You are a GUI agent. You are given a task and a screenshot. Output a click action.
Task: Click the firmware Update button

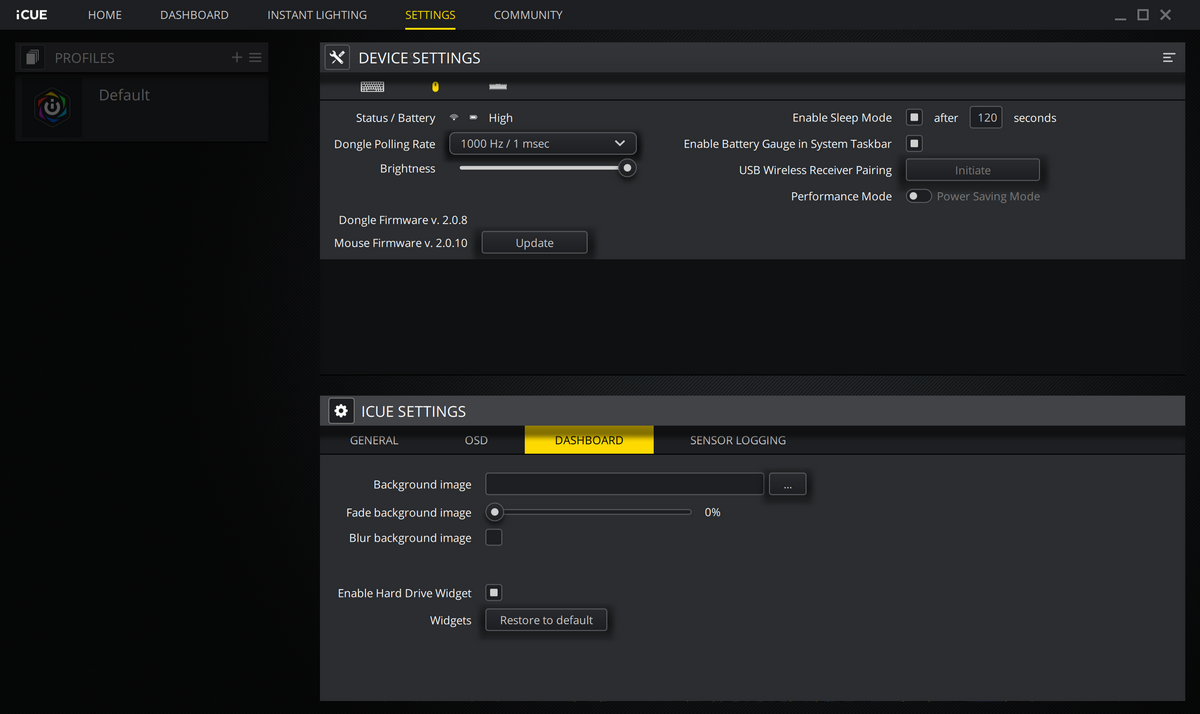pos(534,243)
